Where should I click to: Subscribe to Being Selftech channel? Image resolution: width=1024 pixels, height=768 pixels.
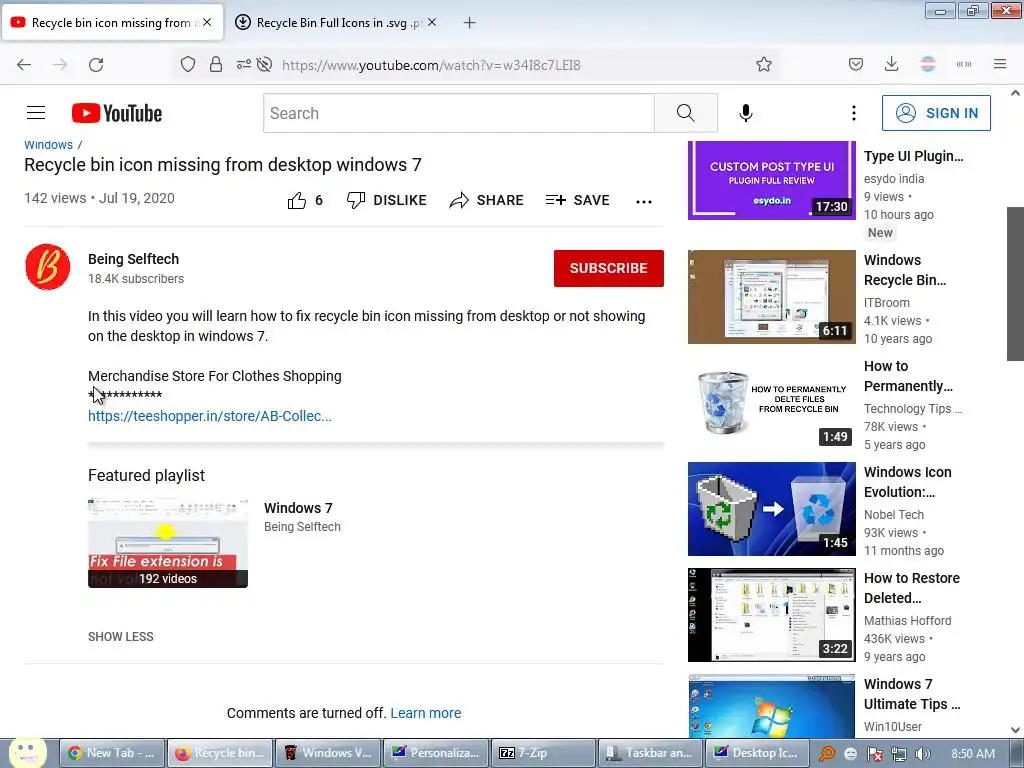click(609, 268)
